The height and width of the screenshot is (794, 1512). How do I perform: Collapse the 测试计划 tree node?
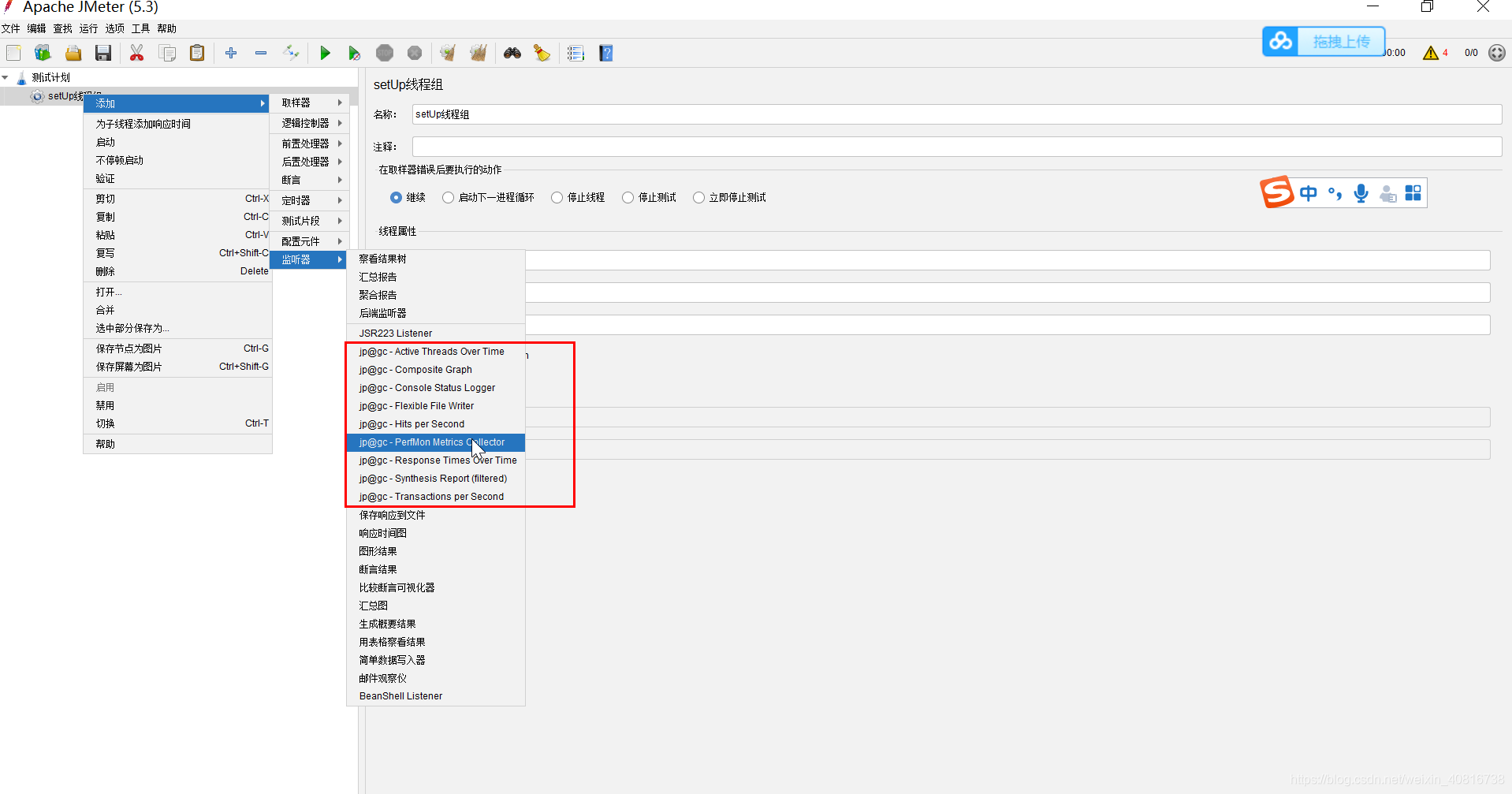[x=6, y=77]
